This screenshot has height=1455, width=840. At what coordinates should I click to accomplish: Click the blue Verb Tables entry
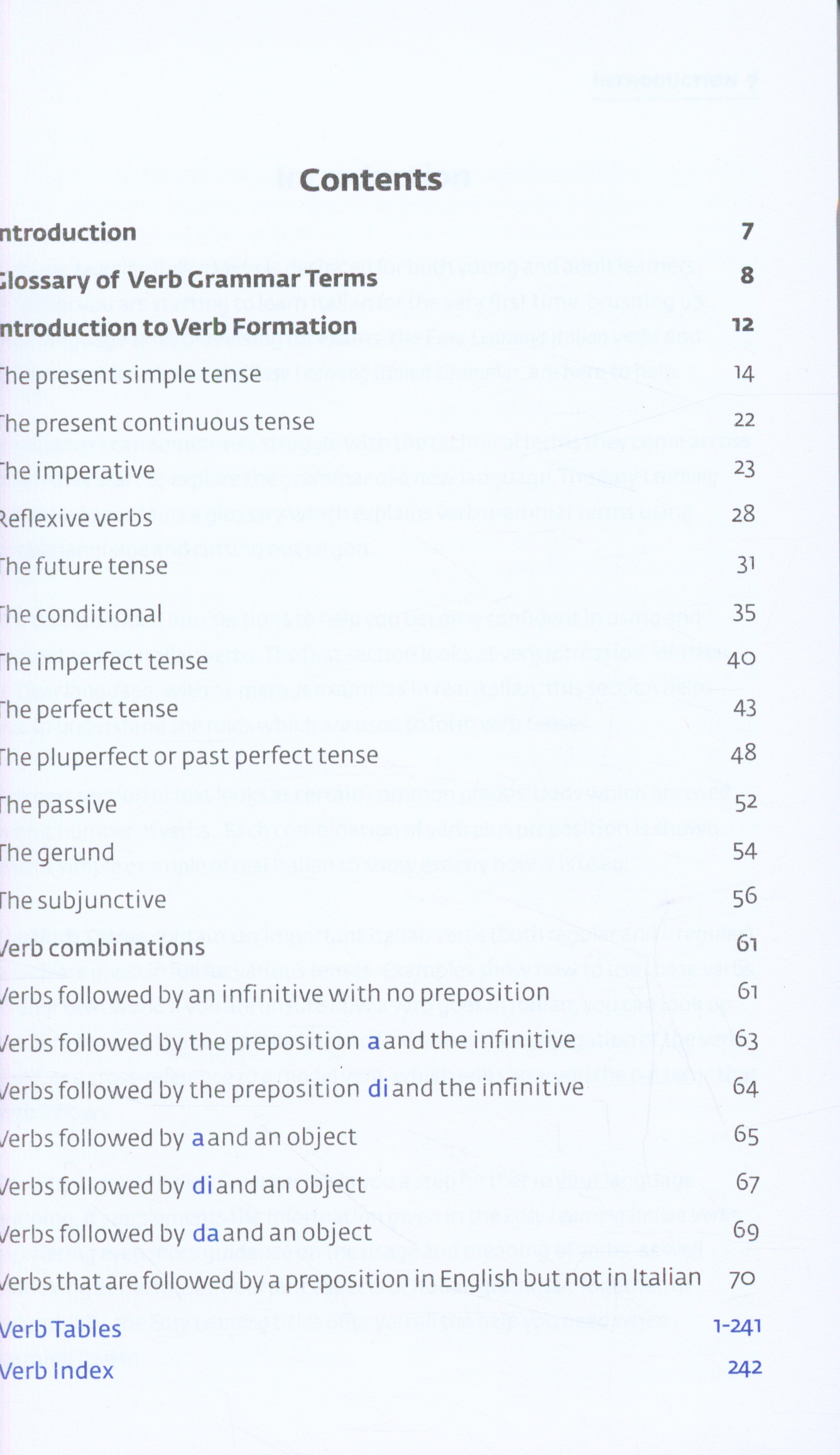[60, 1329]
